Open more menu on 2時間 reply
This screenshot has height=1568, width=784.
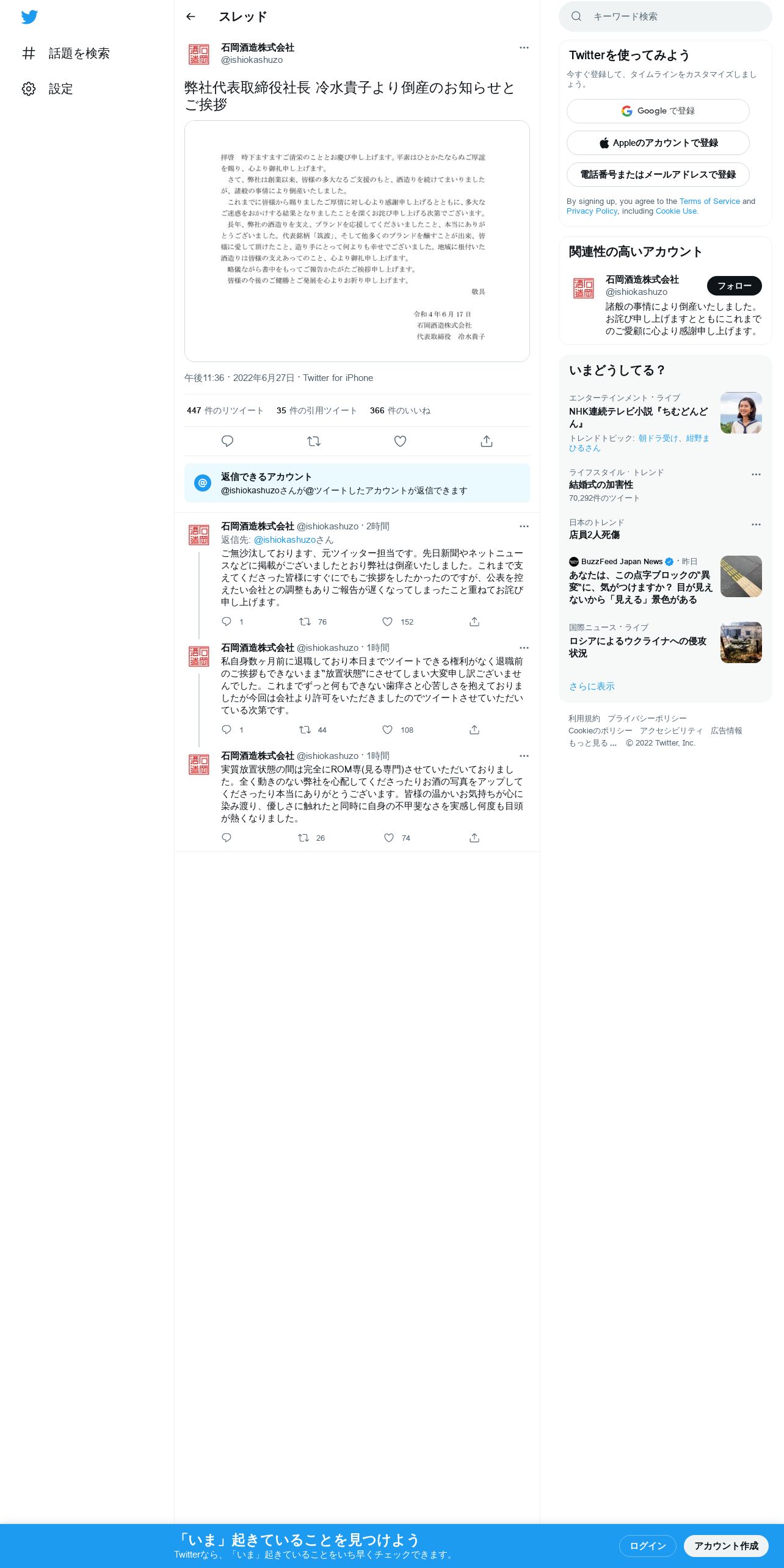point(524,526)
